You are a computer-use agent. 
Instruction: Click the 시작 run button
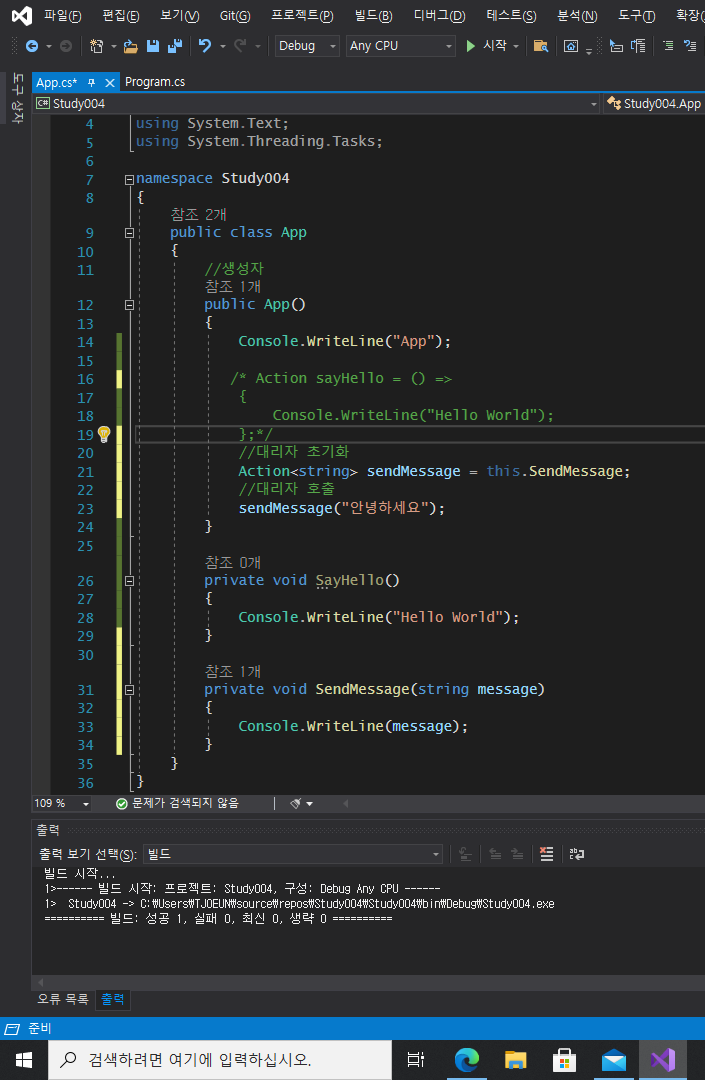click(486, 46)
